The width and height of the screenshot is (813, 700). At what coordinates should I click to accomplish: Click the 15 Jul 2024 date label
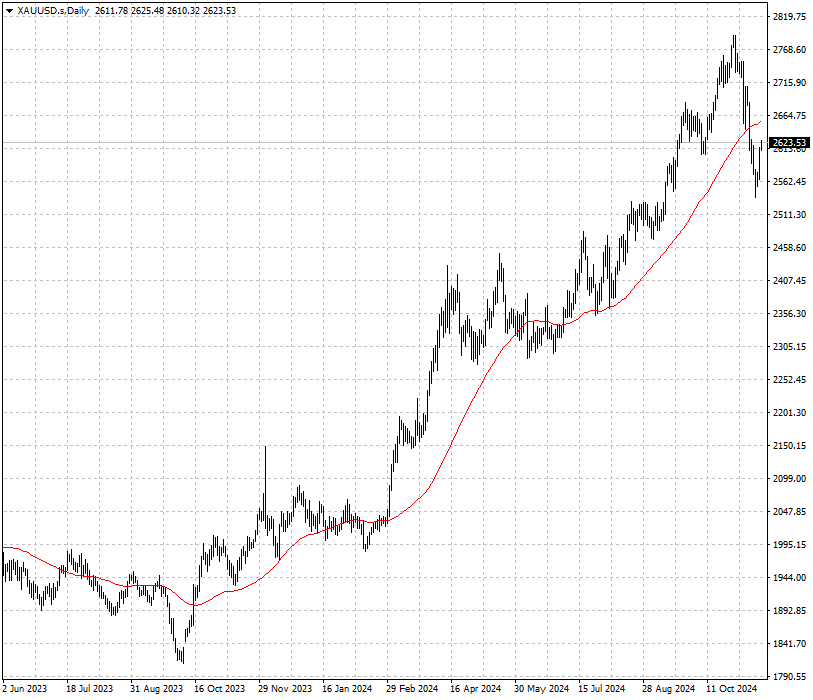tap(601, 689)
